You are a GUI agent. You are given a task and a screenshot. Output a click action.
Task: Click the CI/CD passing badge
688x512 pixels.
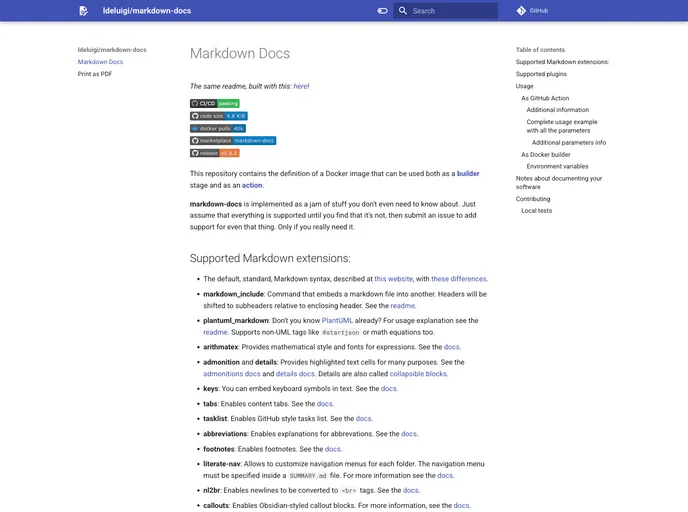point(215,104)
